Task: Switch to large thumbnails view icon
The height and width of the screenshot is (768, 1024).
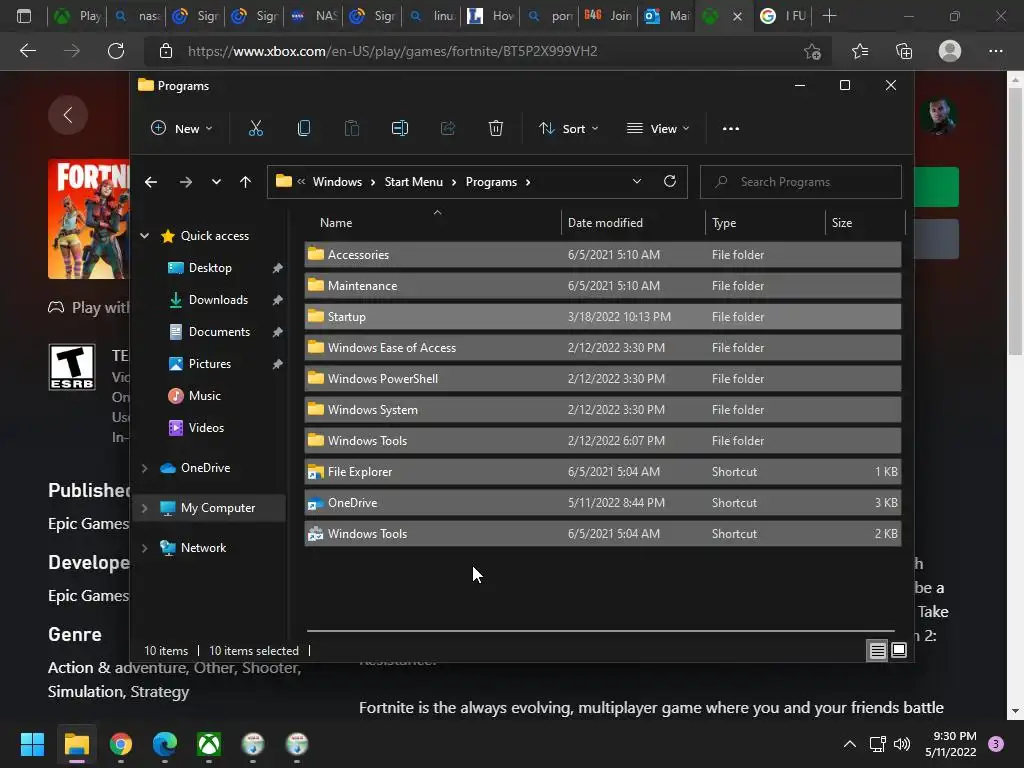Action: [x=899, y=650]
